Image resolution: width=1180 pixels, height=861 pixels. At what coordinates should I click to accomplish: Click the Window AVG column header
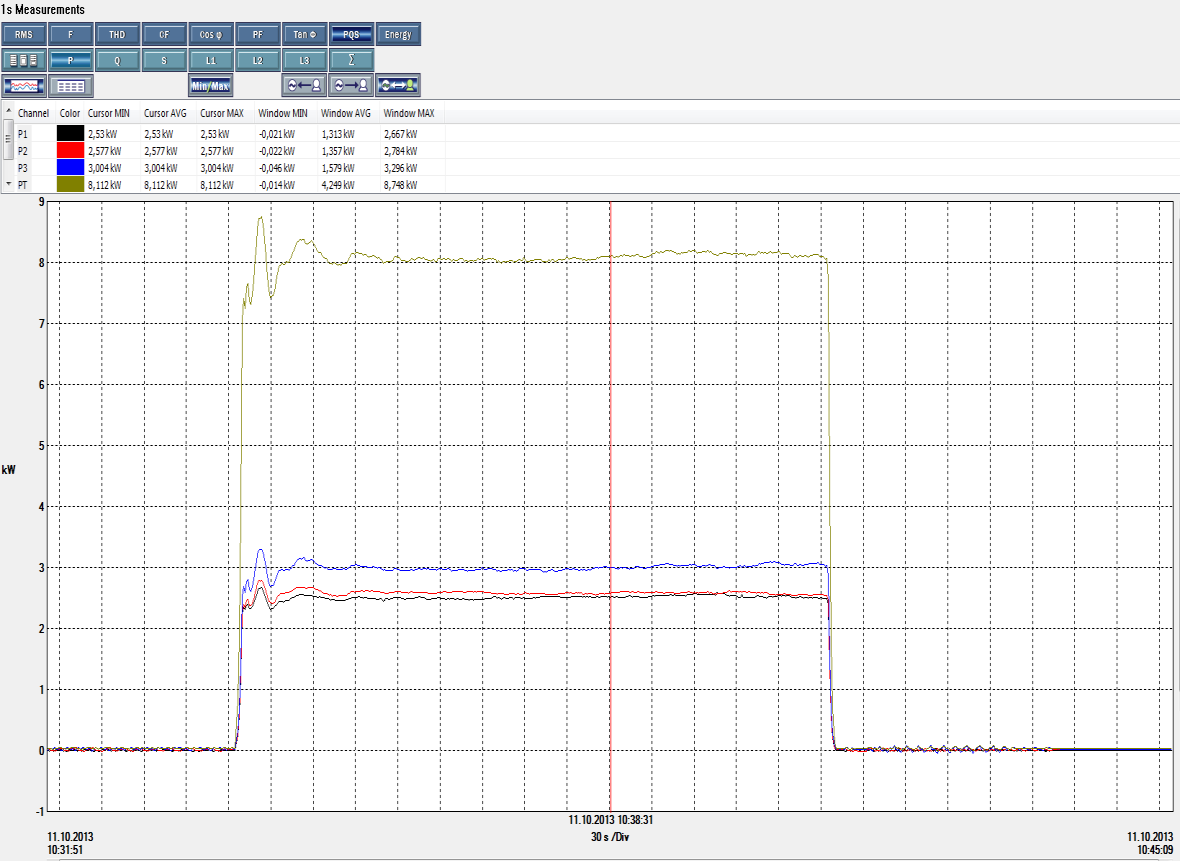pos(346,113)
